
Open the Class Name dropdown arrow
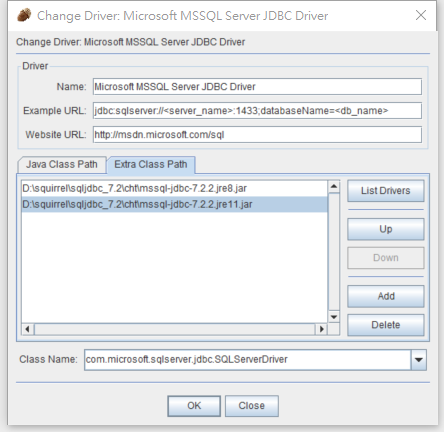[419, 360]
